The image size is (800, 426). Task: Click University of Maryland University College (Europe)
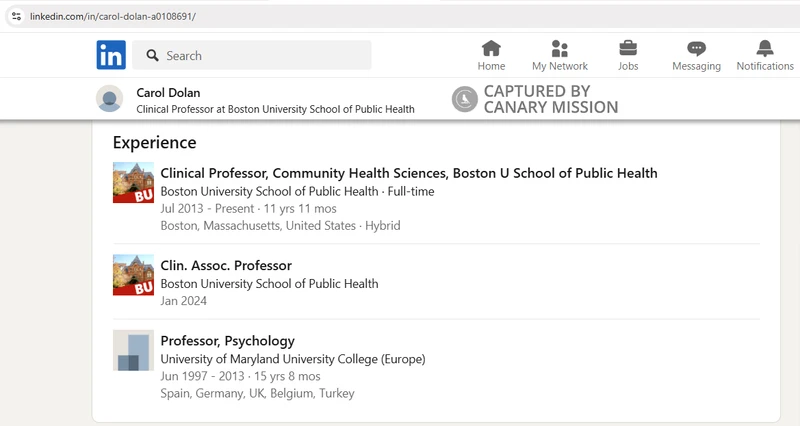point(293,359)
